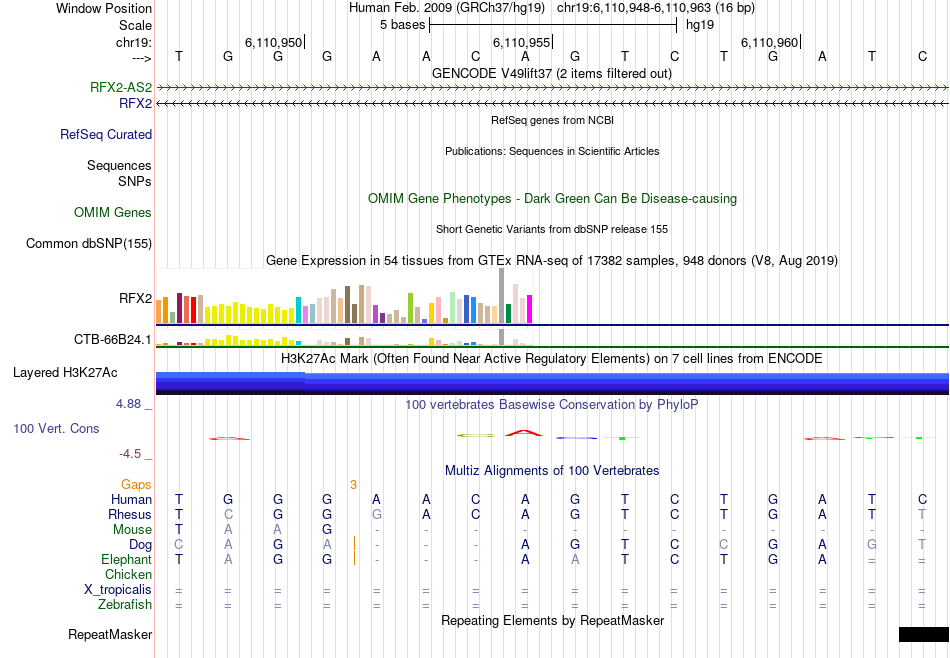950x658 pixels.
Task: Click the SNPs track label
Action: click(135, 181)
